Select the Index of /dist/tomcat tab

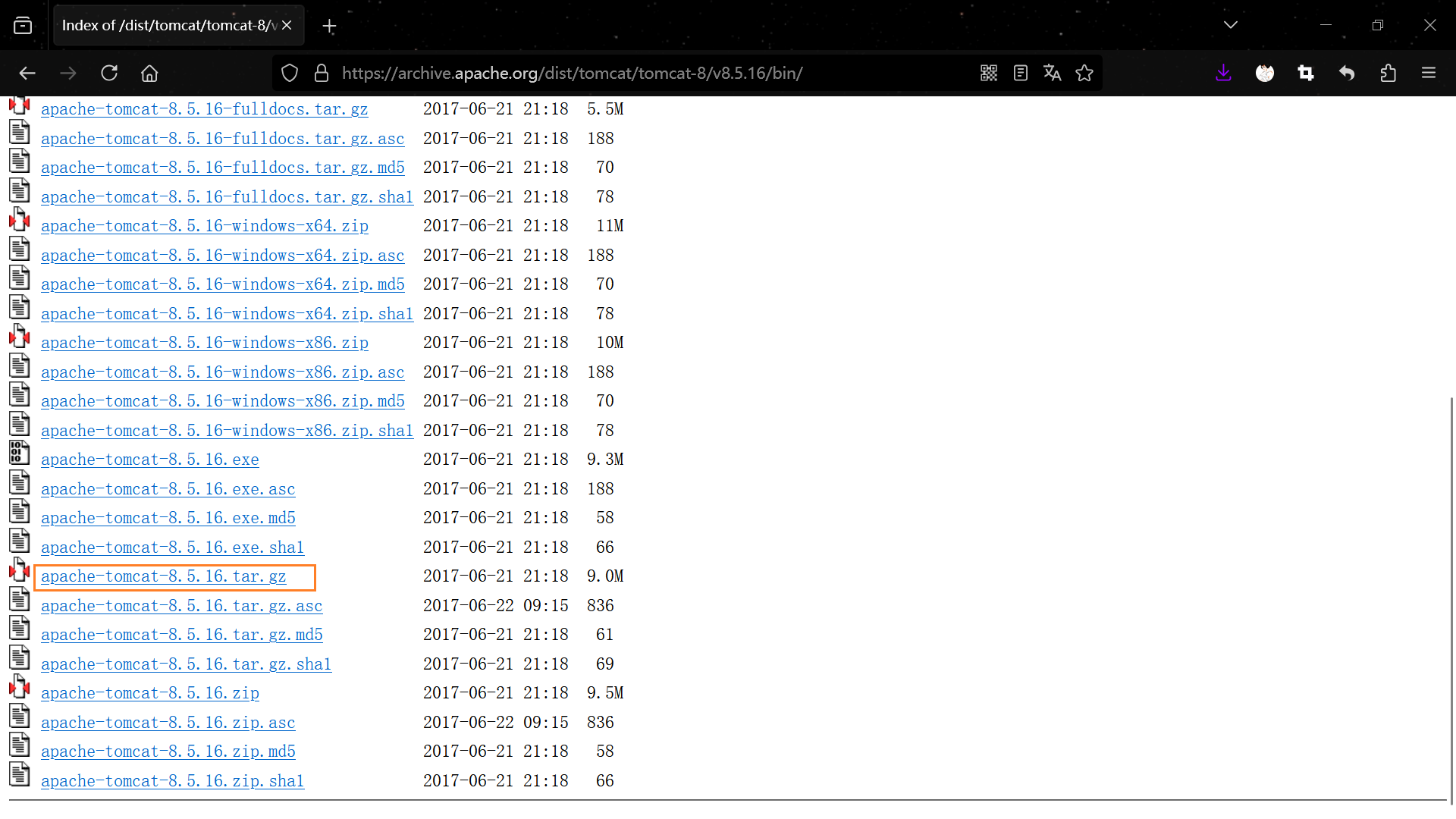tap(167, 25)
